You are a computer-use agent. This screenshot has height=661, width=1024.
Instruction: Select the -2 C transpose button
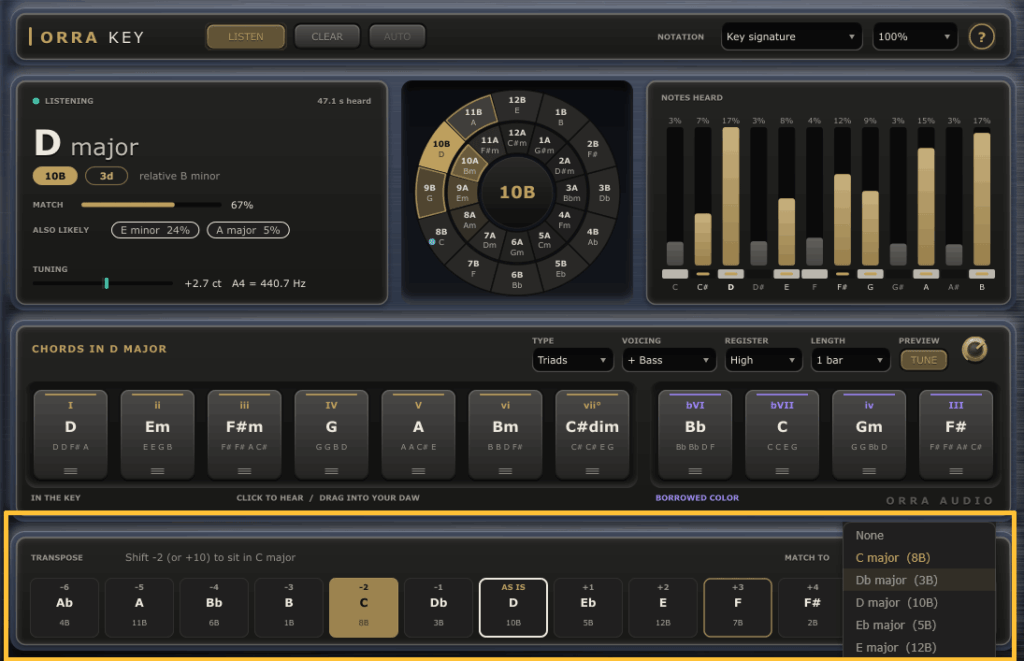click(x=364, y=607)
